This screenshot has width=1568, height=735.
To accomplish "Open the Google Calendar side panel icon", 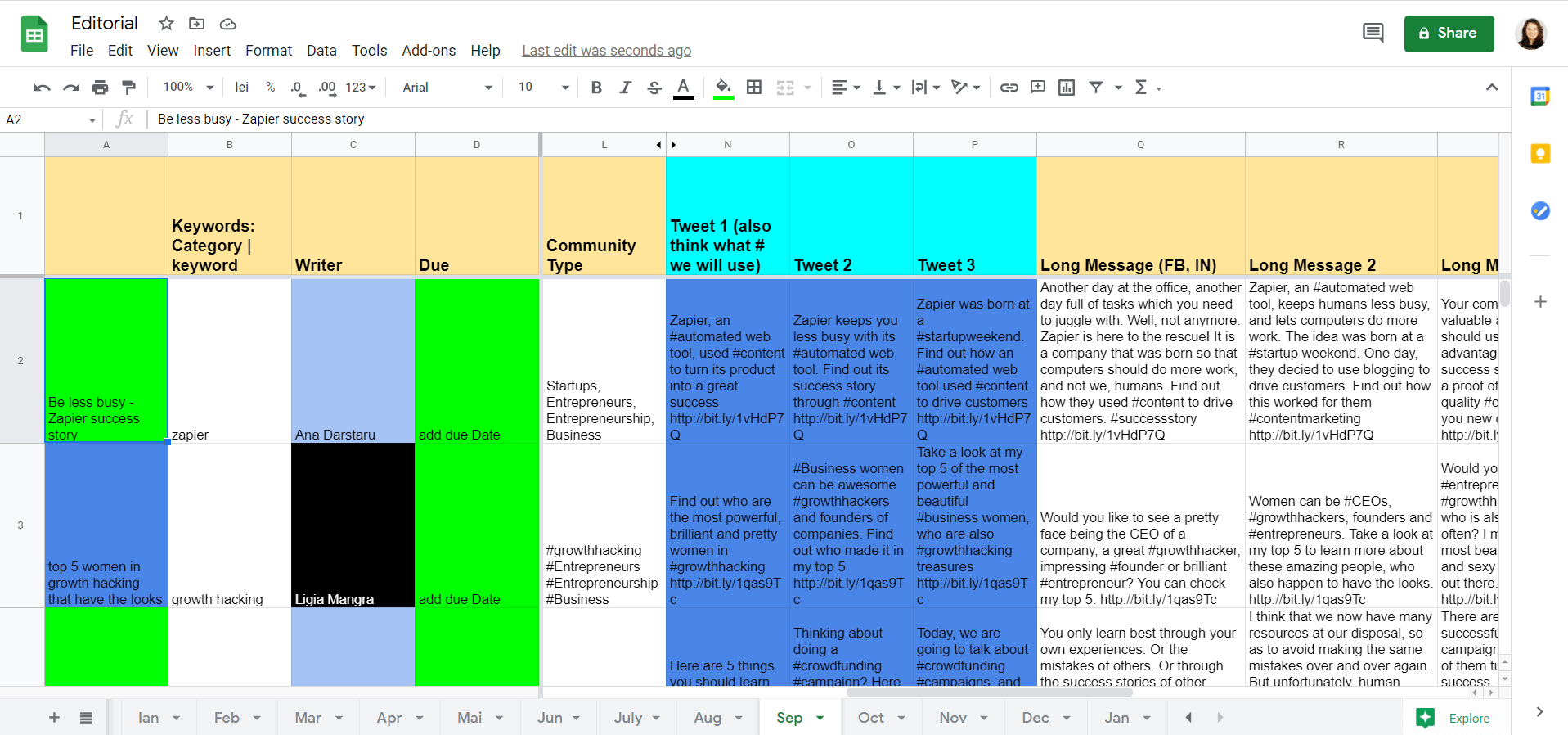I will [x=1540, y=96].
